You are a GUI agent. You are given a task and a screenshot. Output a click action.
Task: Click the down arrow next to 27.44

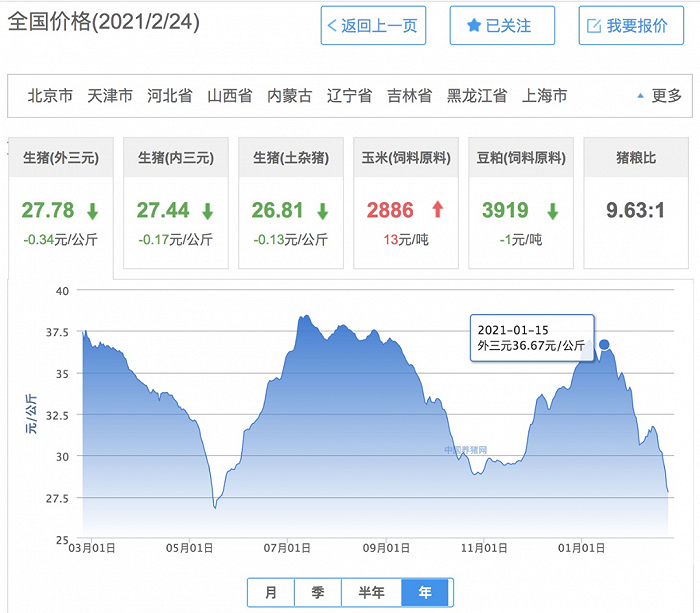click(208, 211)
